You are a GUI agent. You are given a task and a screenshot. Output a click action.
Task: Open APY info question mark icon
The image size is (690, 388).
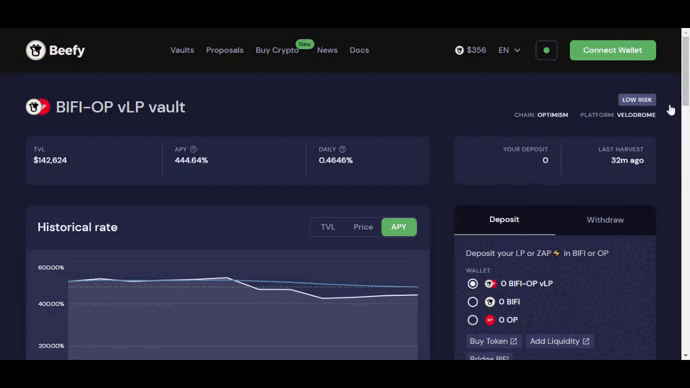pyautogui.click(x=194, y=150)
